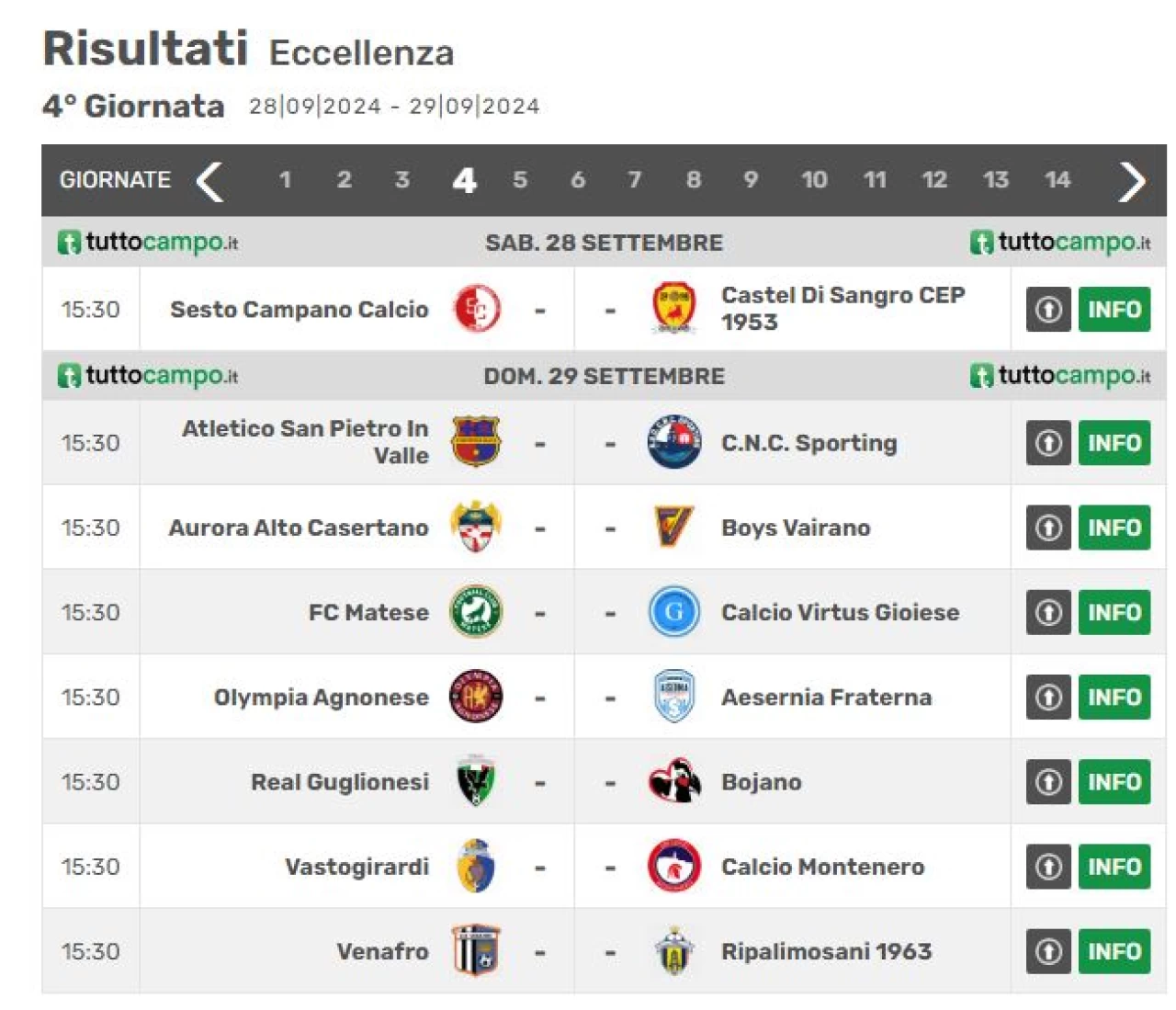Open INFO for Sesto Campano Calcio match
This screenshot has height=1010, width=1176.
[x=1114, y=310]
